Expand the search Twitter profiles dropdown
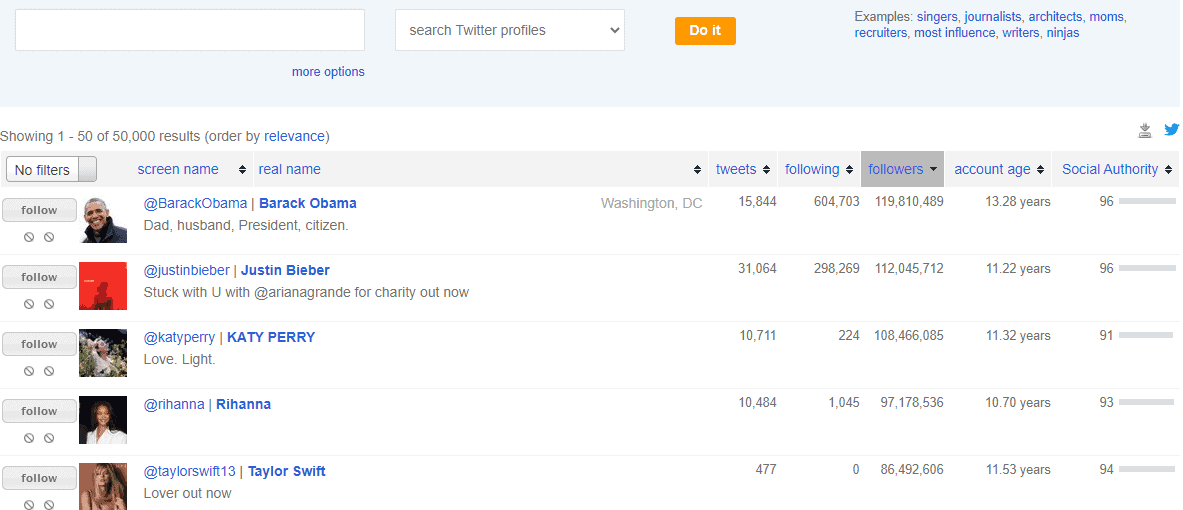This screenshot has height=510, width=1183. [x=509, y=30]
